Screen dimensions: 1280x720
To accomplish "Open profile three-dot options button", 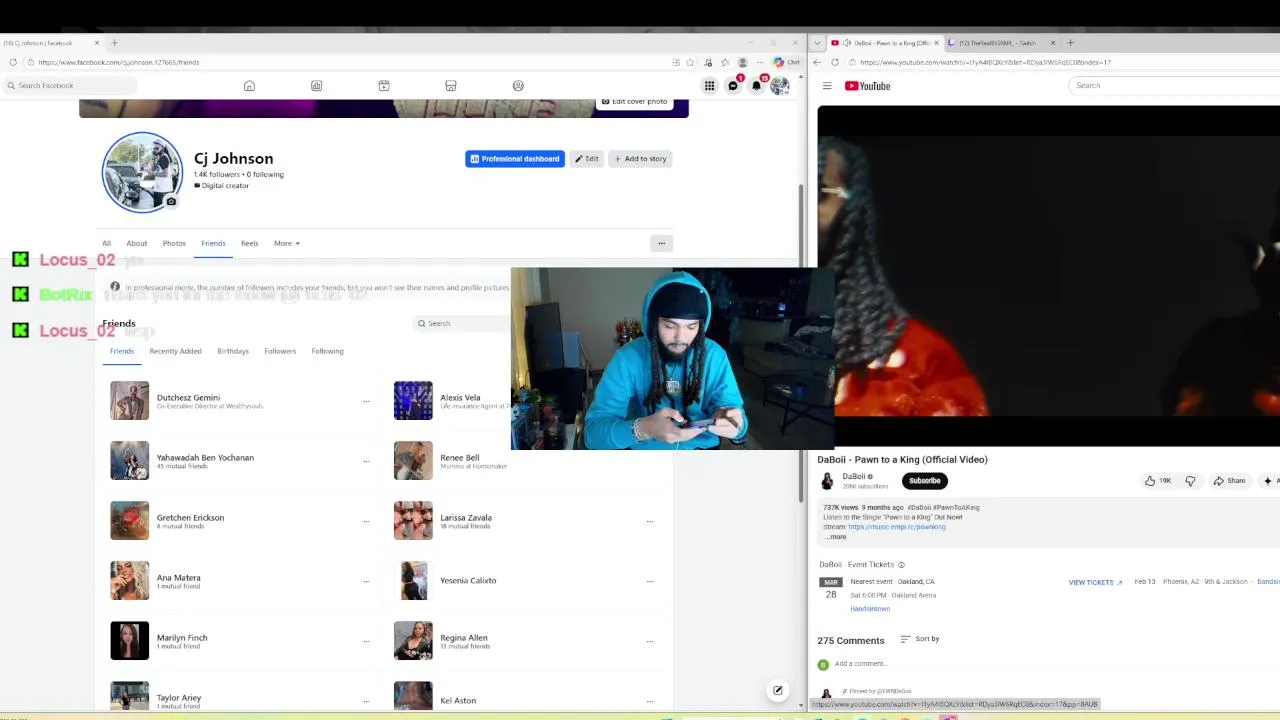I will point(661,243).
